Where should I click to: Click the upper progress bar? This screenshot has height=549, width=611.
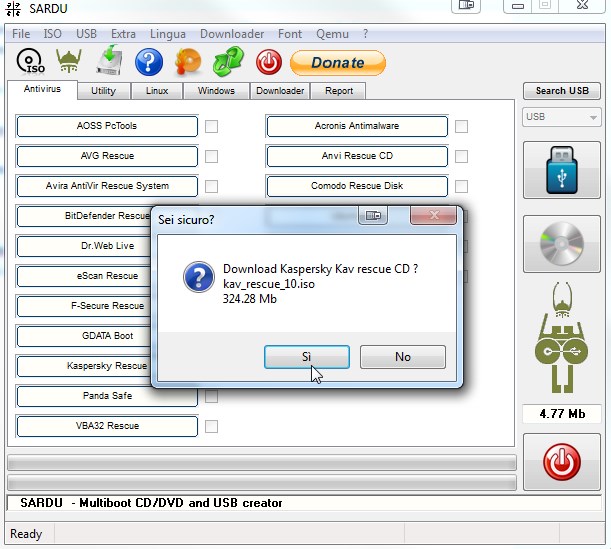[x=262, y=462]
